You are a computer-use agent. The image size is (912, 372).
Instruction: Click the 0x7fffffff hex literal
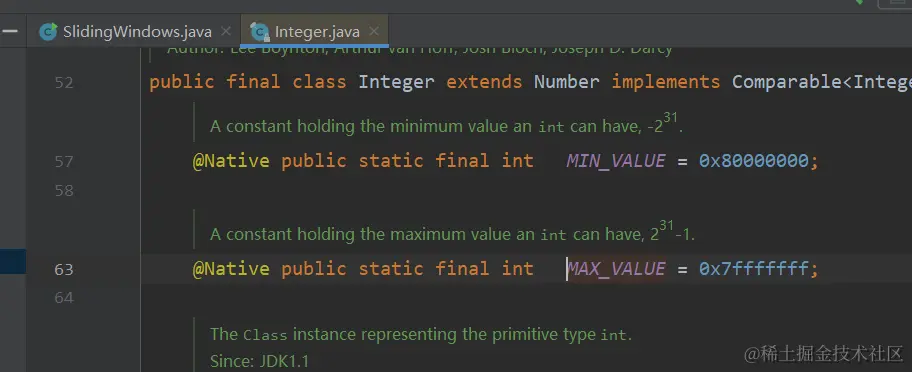(754, 269)
